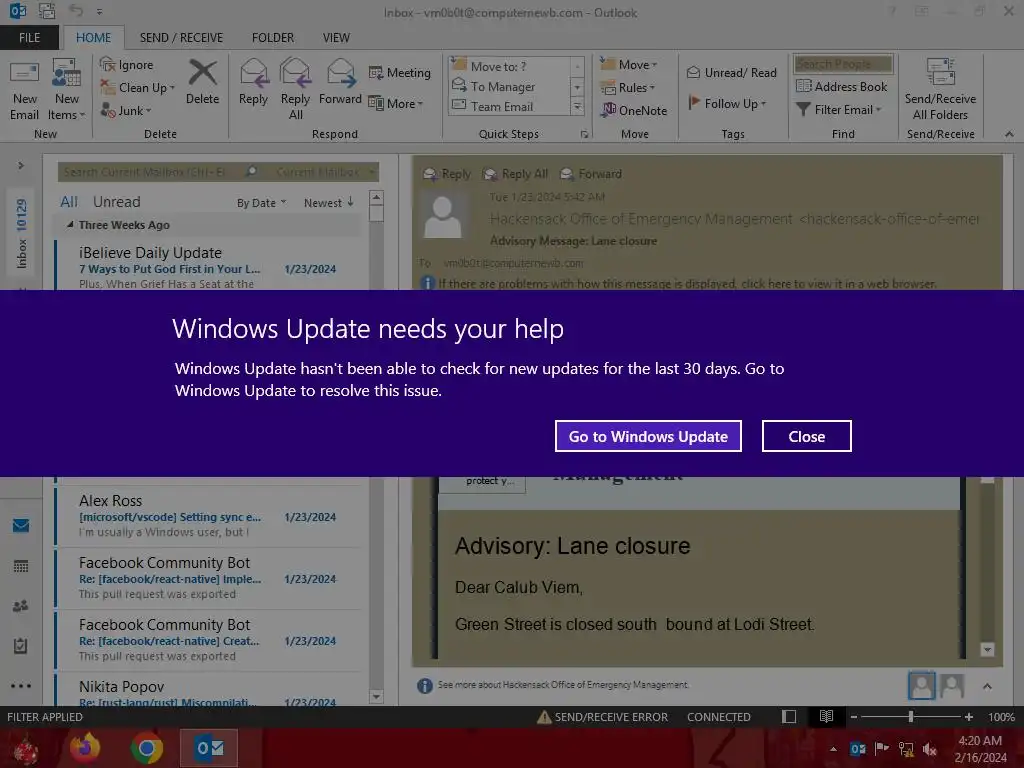Image resolution: width=1024 pixels, height=768 pixels.
Task: Open Firefox from taskbar
Action: (x=86, y=748)
